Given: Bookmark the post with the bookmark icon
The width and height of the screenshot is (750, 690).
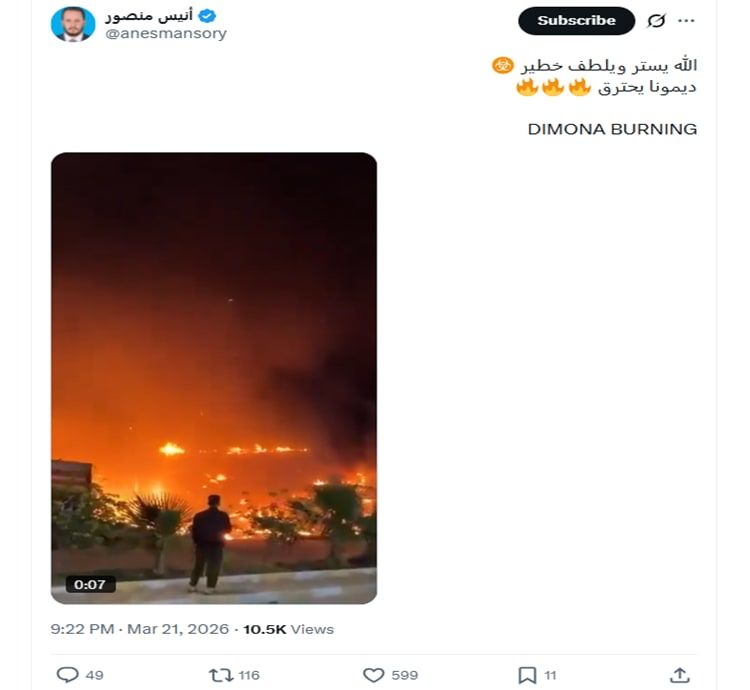Looking at the screenshot, I should point(526,675).
